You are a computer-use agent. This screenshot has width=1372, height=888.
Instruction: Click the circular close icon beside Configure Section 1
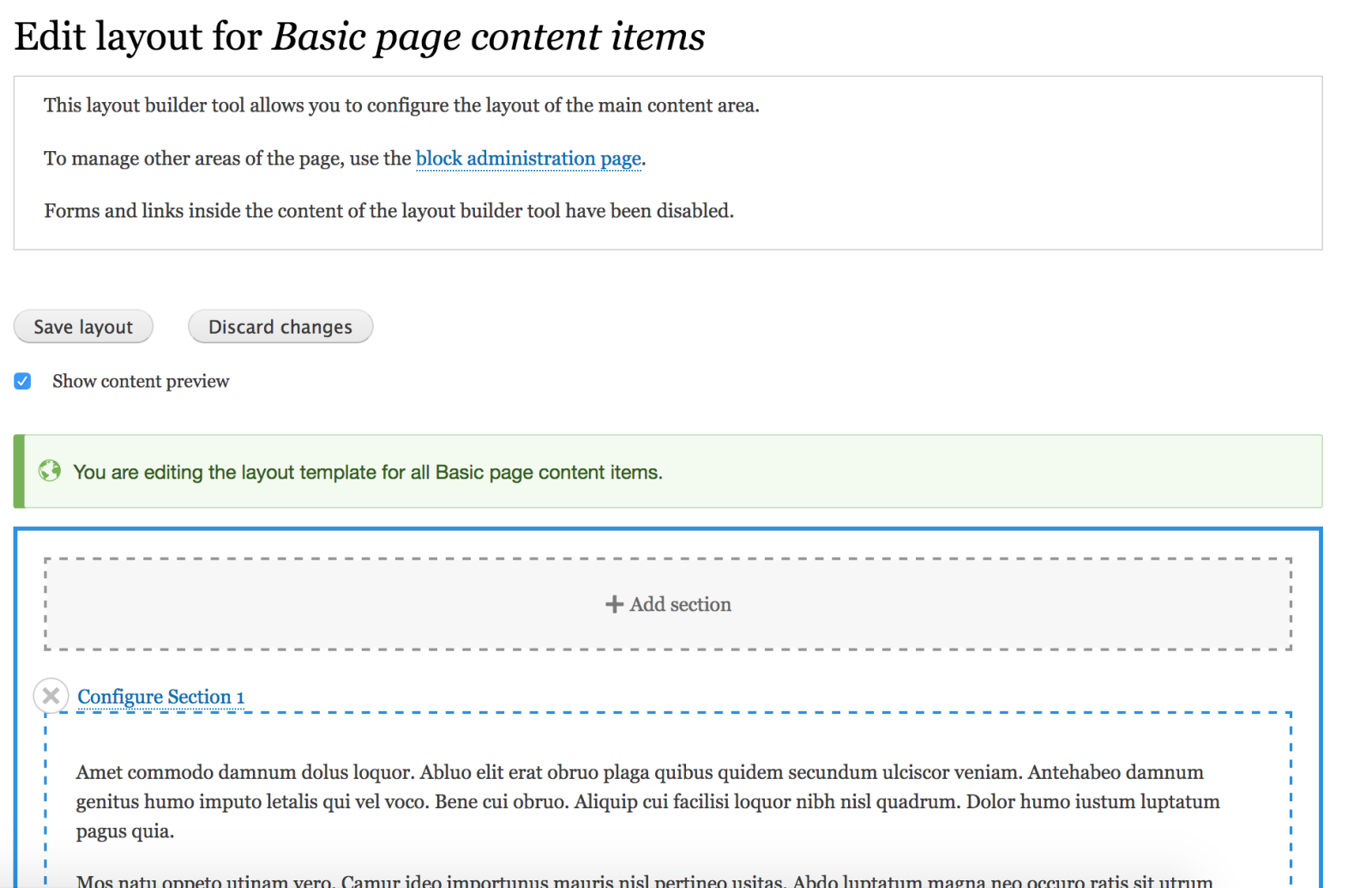[x=51, y=696]
